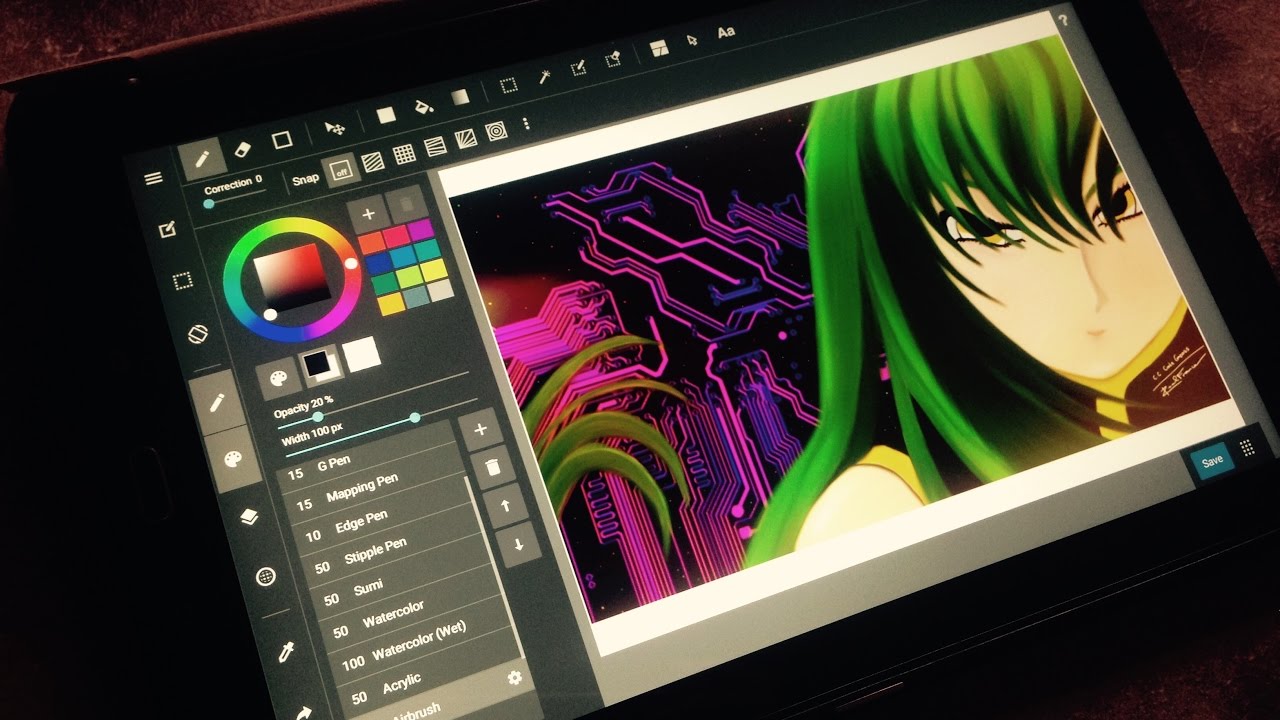Tap the rotate canvas icon in sidebar
Viewport: 1280px width, 720px height.
point(199,333)
